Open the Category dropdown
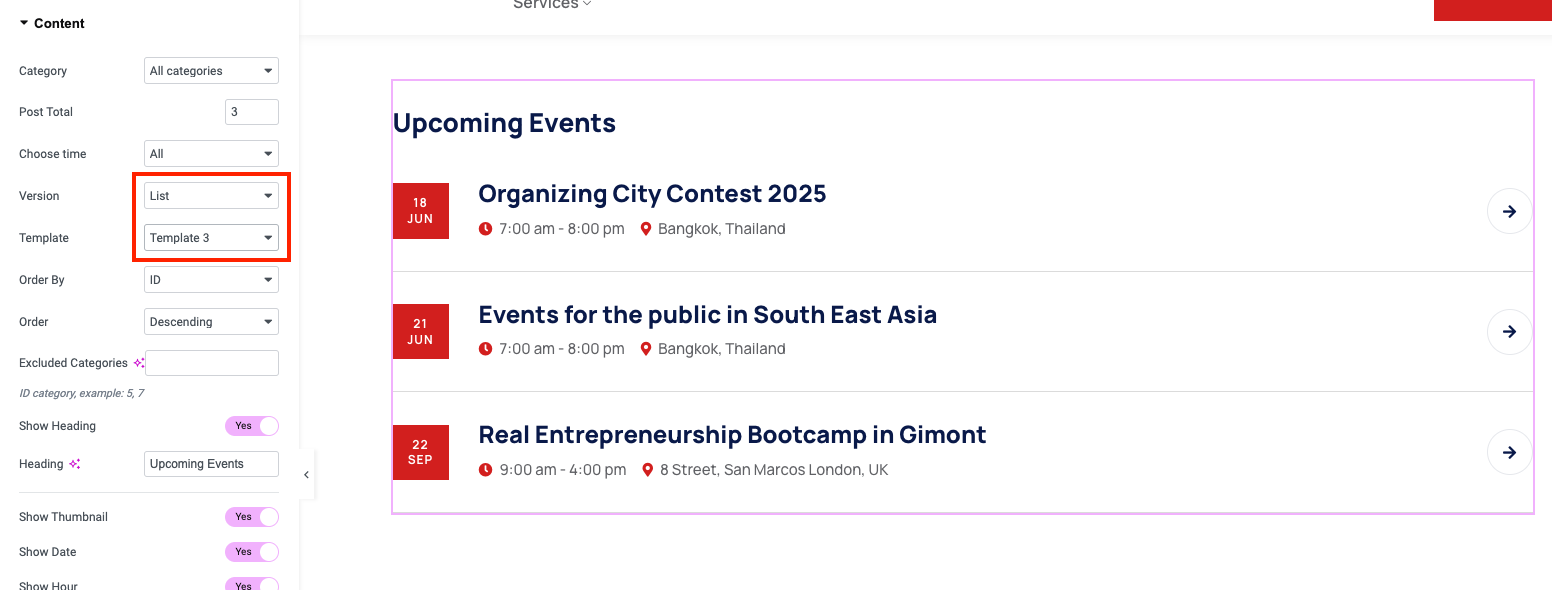 [211, 71]
